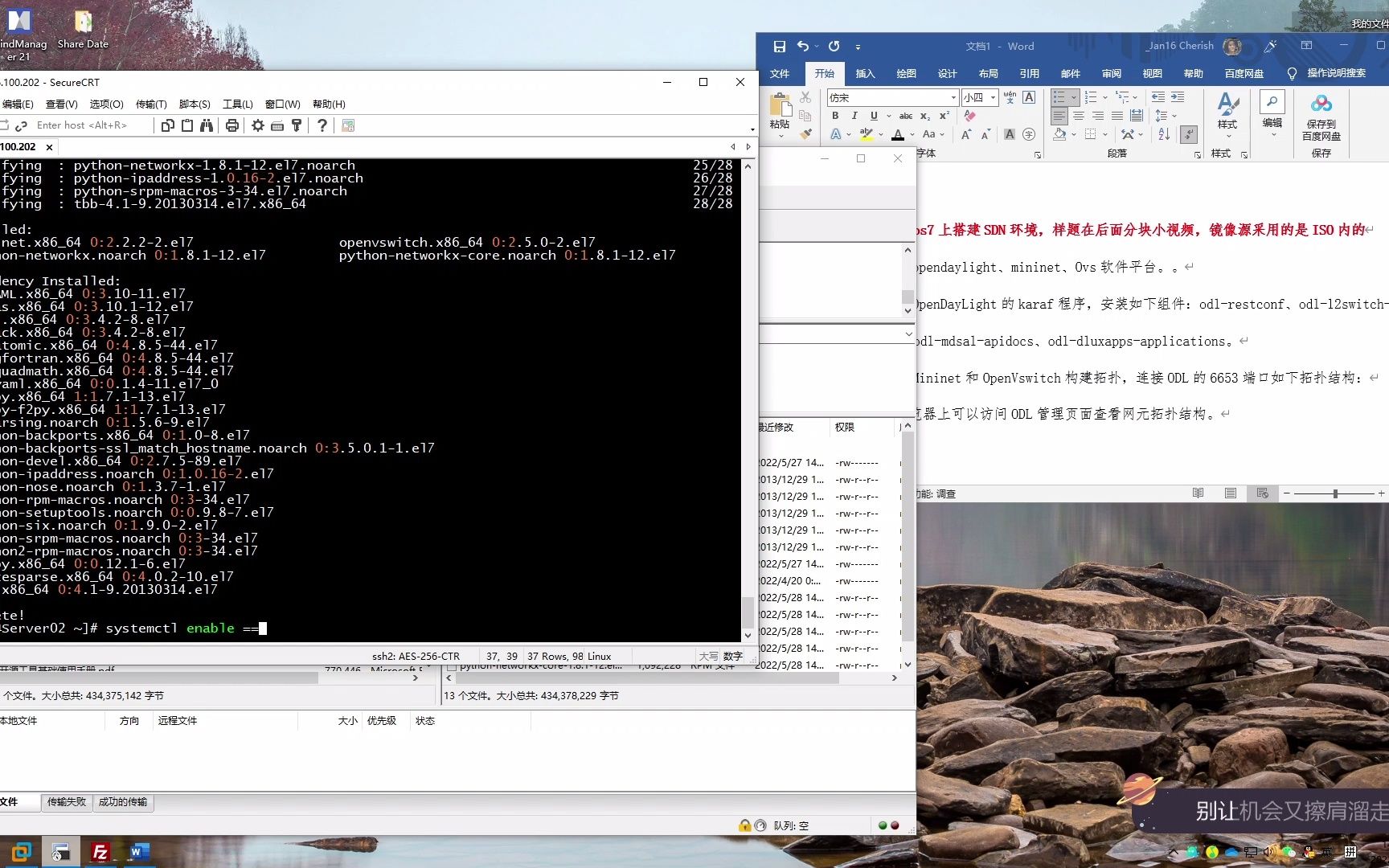Expand the numbering list dropdown arrow
Viewport: 1389px width, 868px height.
pyautogui.click(x=1105, y=97)
